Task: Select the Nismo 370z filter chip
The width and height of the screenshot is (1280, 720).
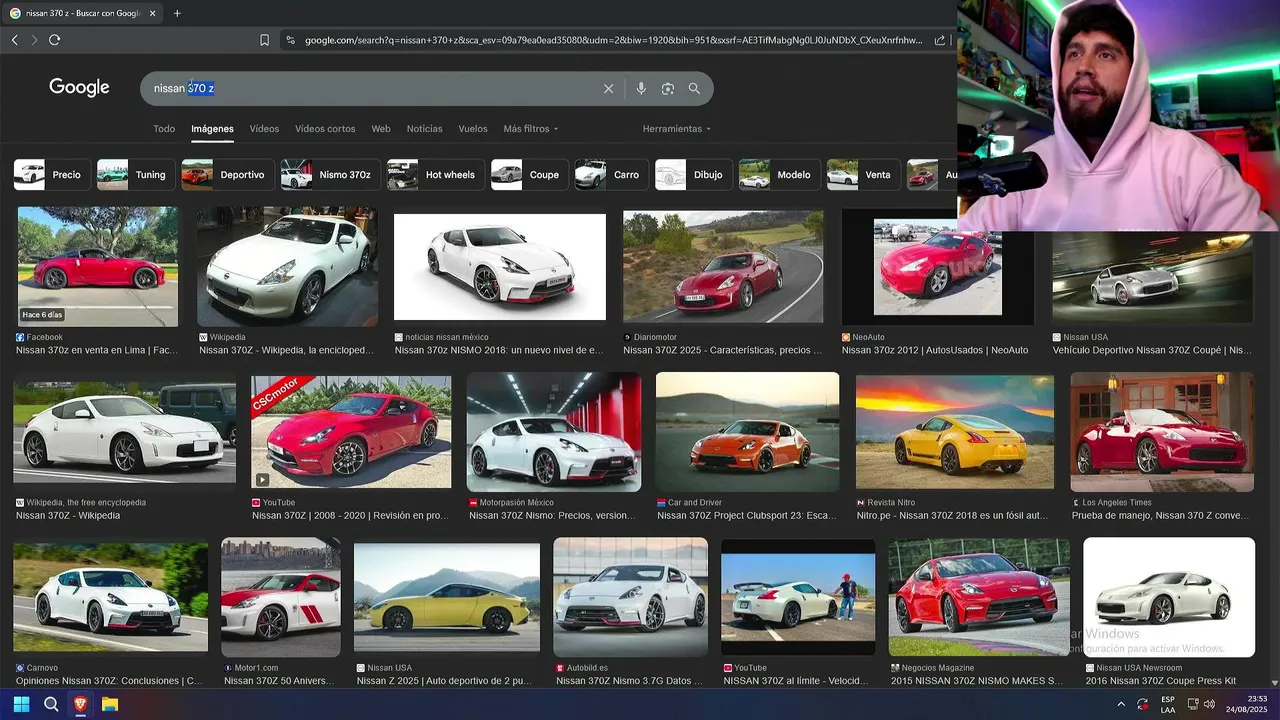Action: (x=330, y=175)
